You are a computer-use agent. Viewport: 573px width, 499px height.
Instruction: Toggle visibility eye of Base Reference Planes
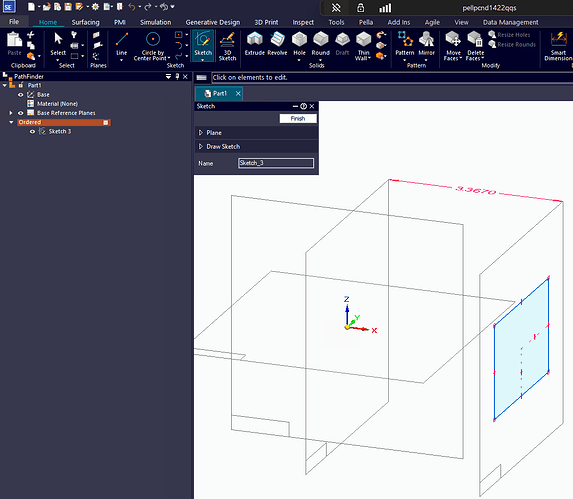pos(21,113)
